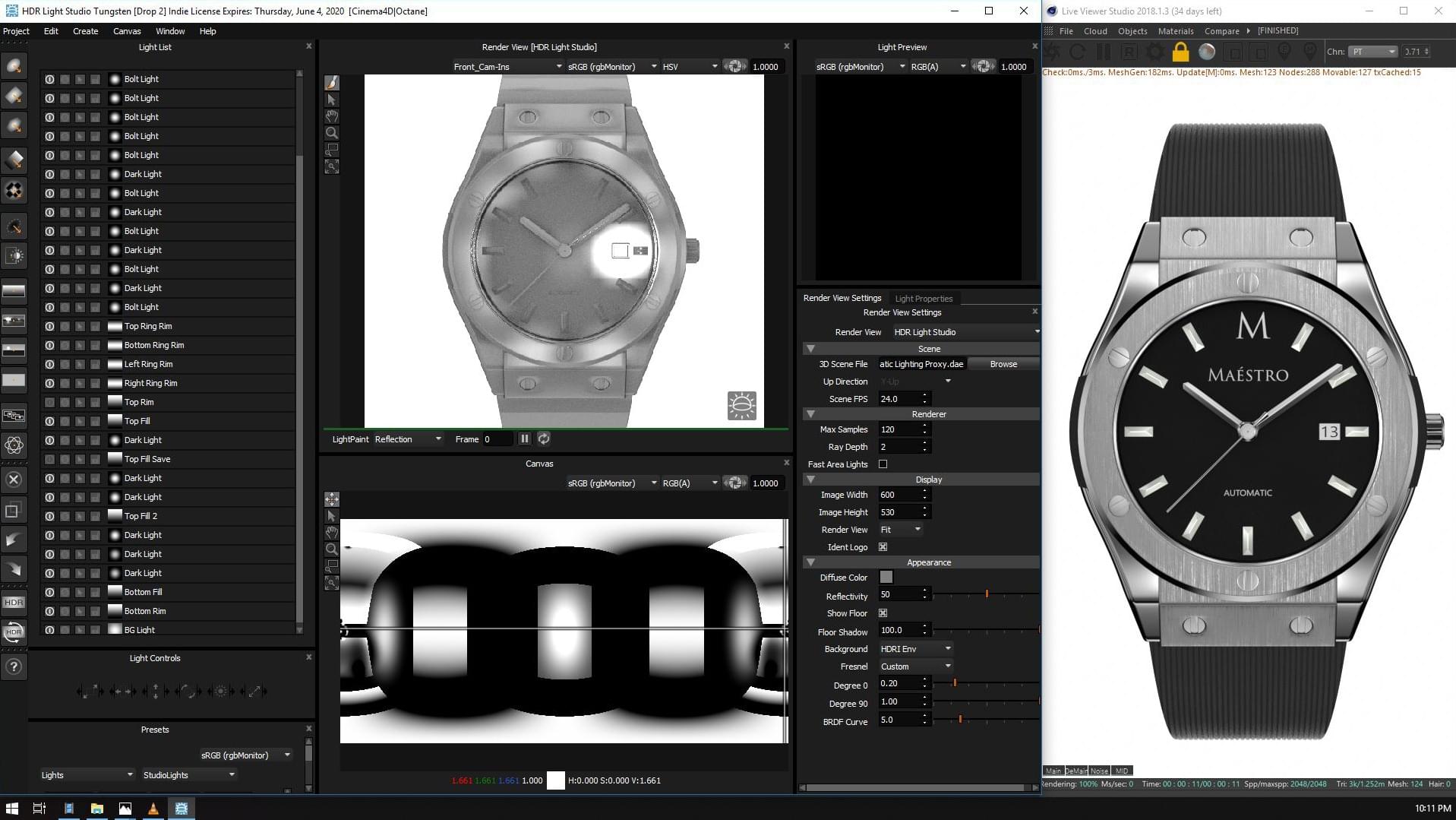Screen dimensions: 1456x820
Task: Click the multi-frame icon in left toolbar
Action: tap(14, 416)
